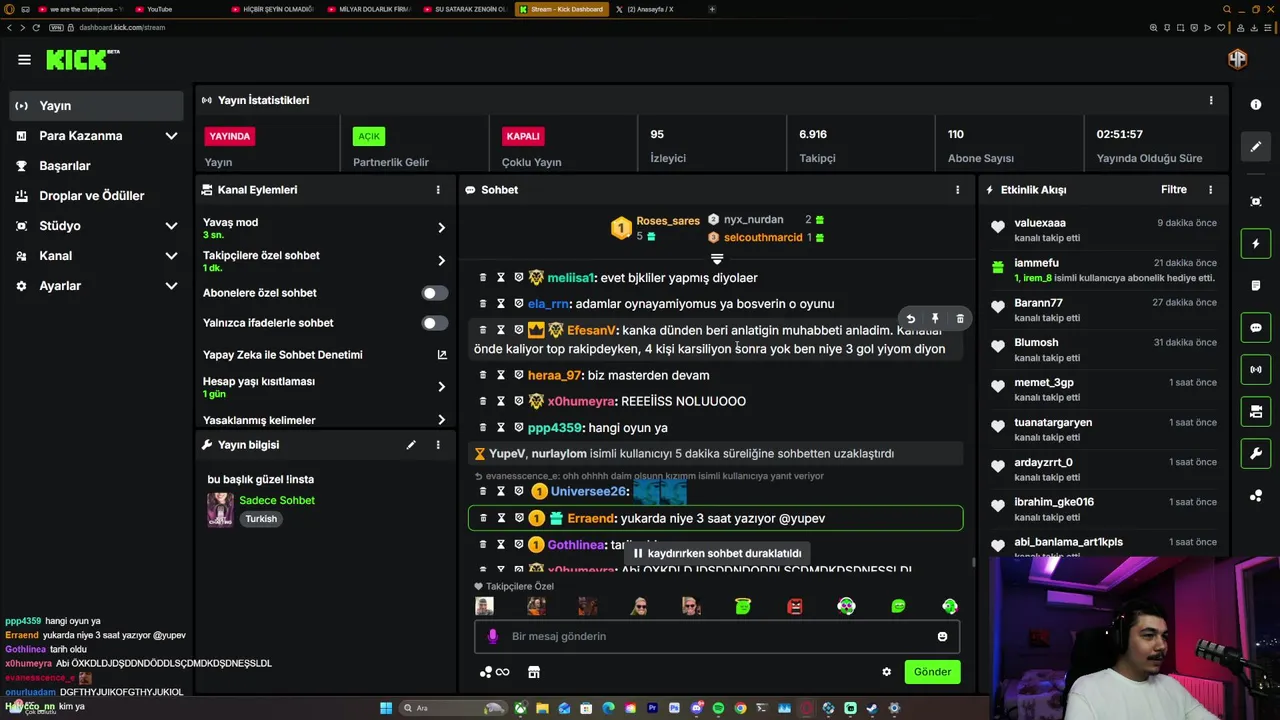The height and width of the screenshot is (720, 1280).
Task: Delete EfesanV message with trash icon
Action: 960,319
